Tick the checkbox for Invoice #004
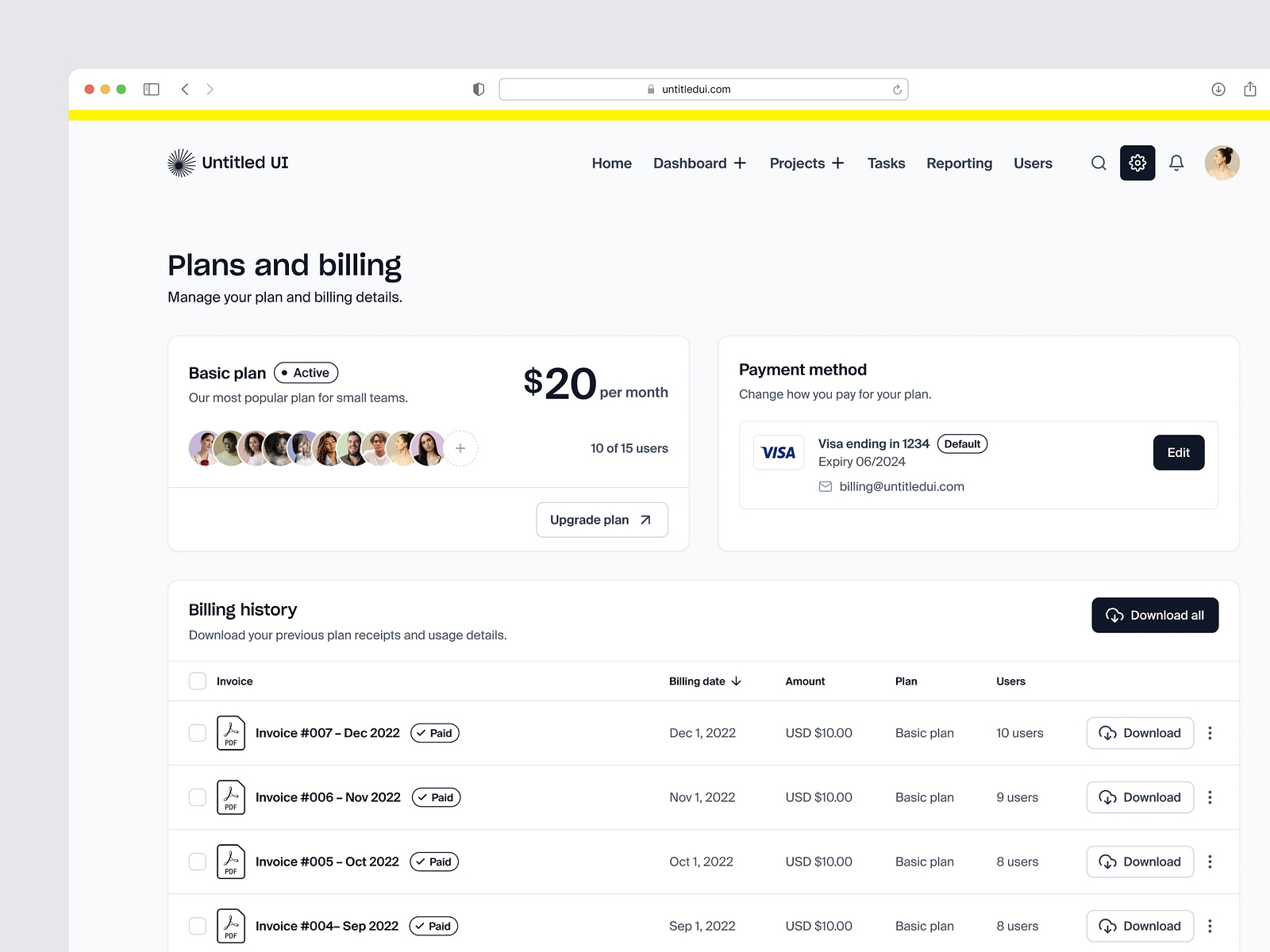Screen dimensions: 1270x952 (x=197, y=925)
